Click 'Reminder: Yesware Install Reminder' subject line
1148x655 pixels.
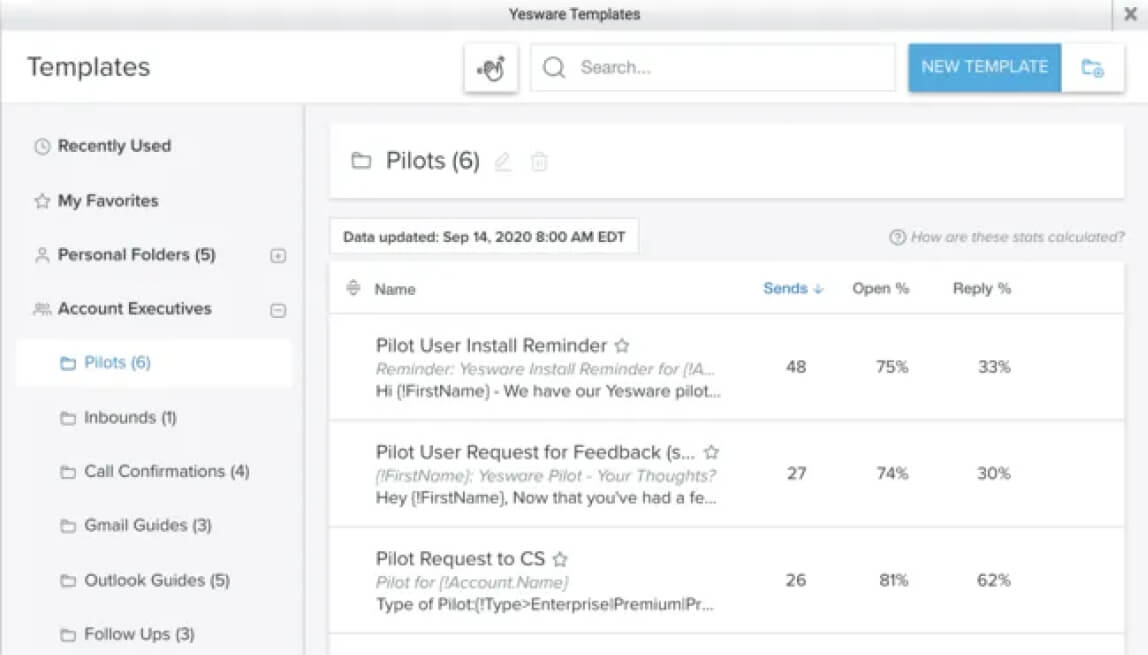pos(545,369)
